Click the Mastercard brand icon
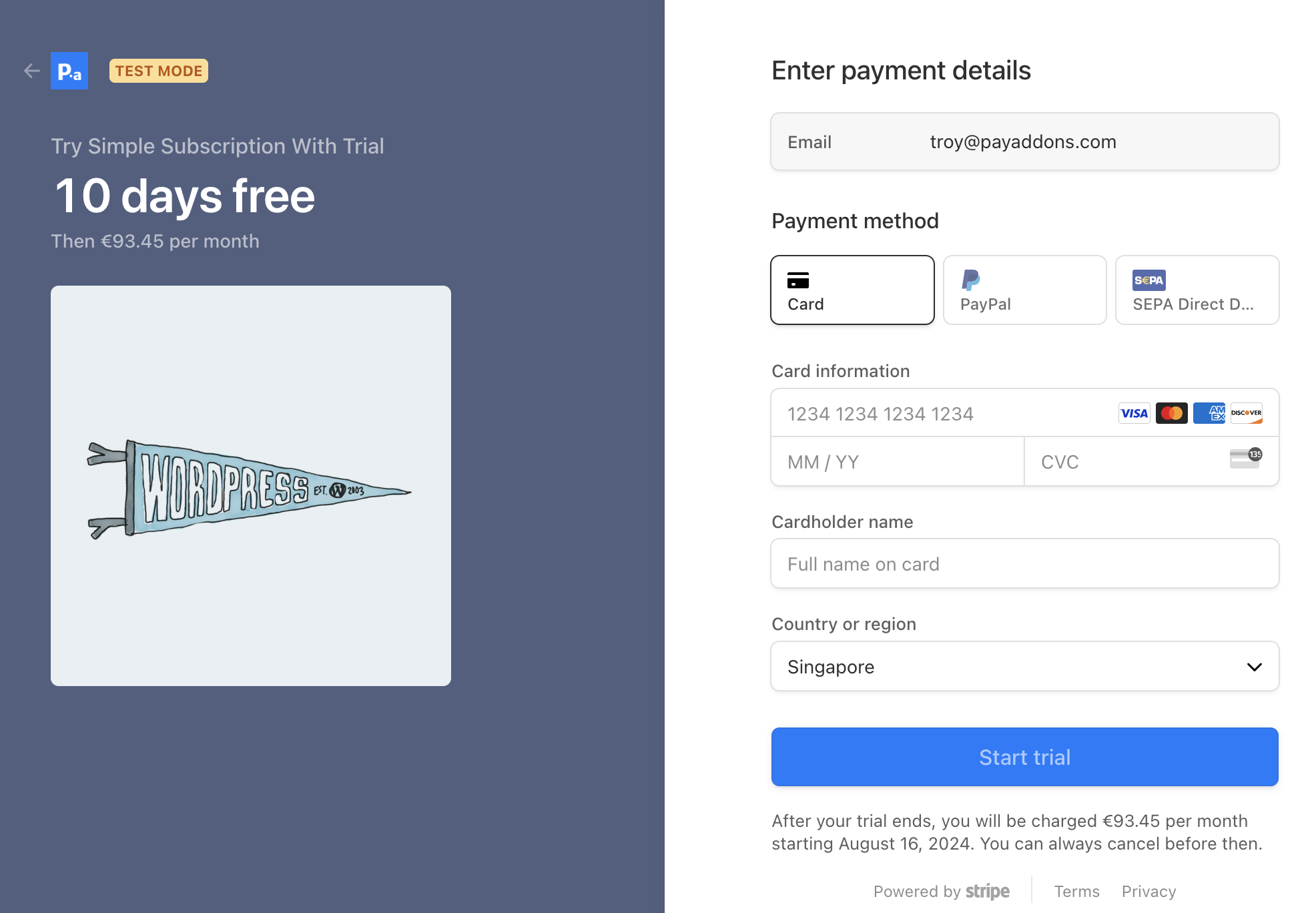The image size is (1316, 913). [1171, 414]
